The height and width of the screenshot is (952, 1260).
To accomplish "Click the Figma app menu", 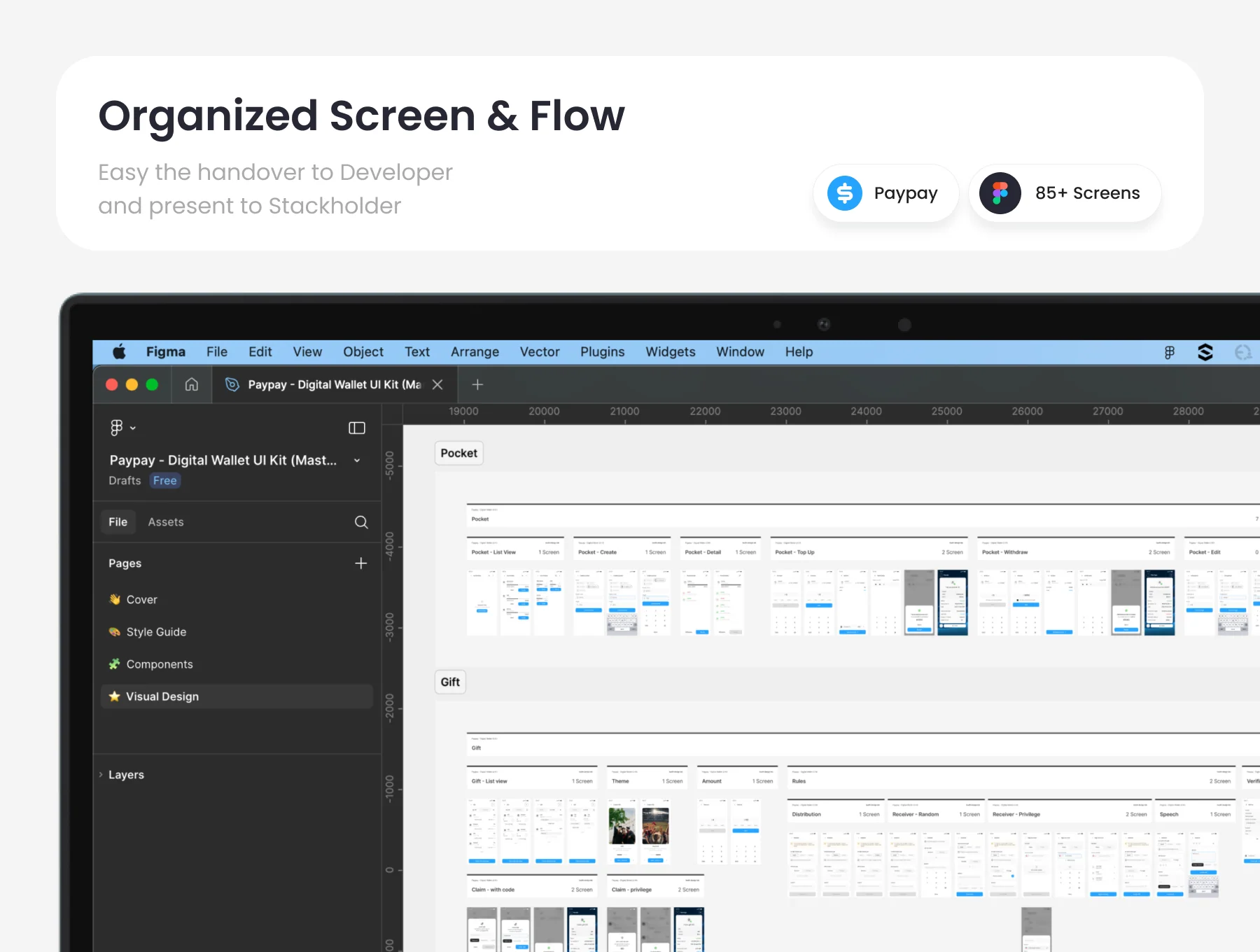I will [166, 352].
